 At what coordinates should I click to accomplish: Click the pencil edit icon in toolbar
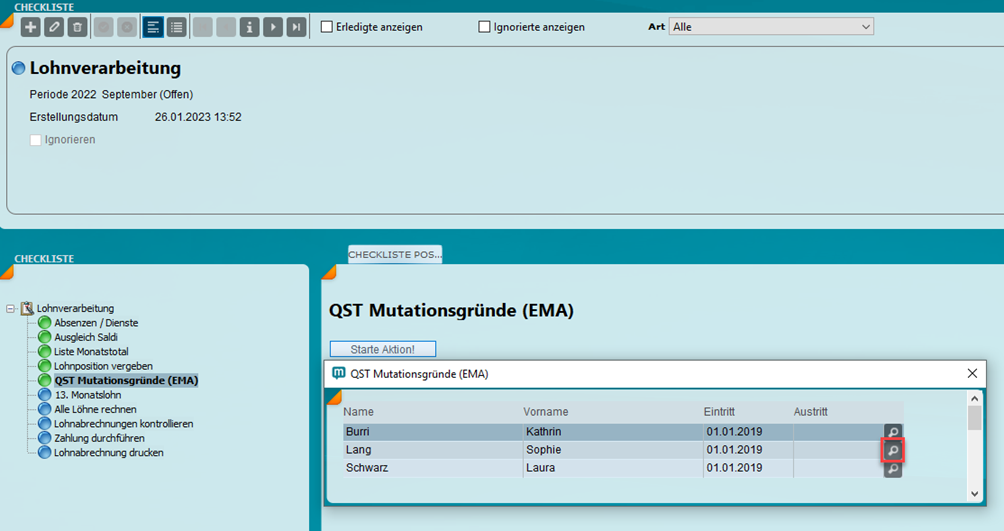(54, 27)
